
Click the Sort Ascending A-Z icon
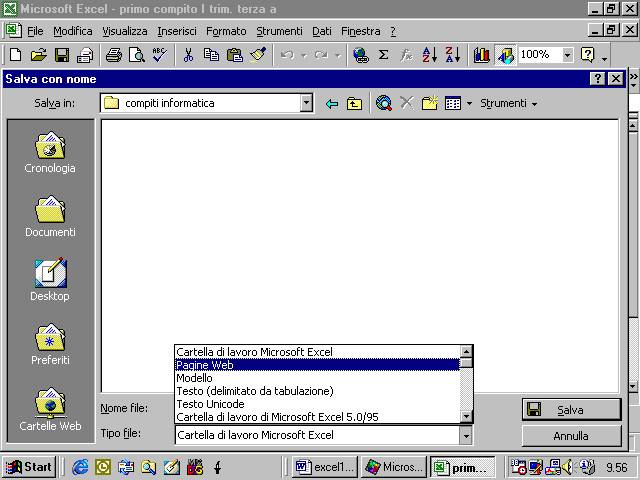tap(430, 55)
